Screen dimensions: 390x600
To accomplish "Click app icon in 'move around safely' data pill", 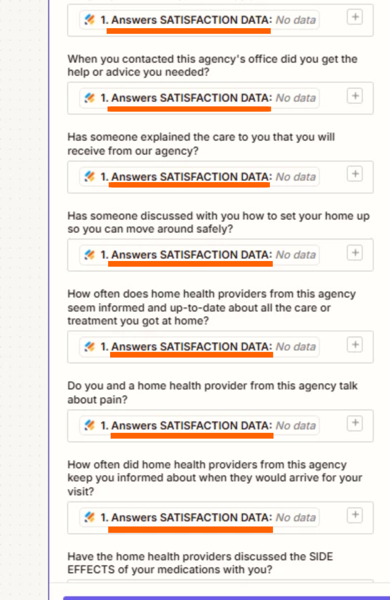I will click(x=90, y=254).
